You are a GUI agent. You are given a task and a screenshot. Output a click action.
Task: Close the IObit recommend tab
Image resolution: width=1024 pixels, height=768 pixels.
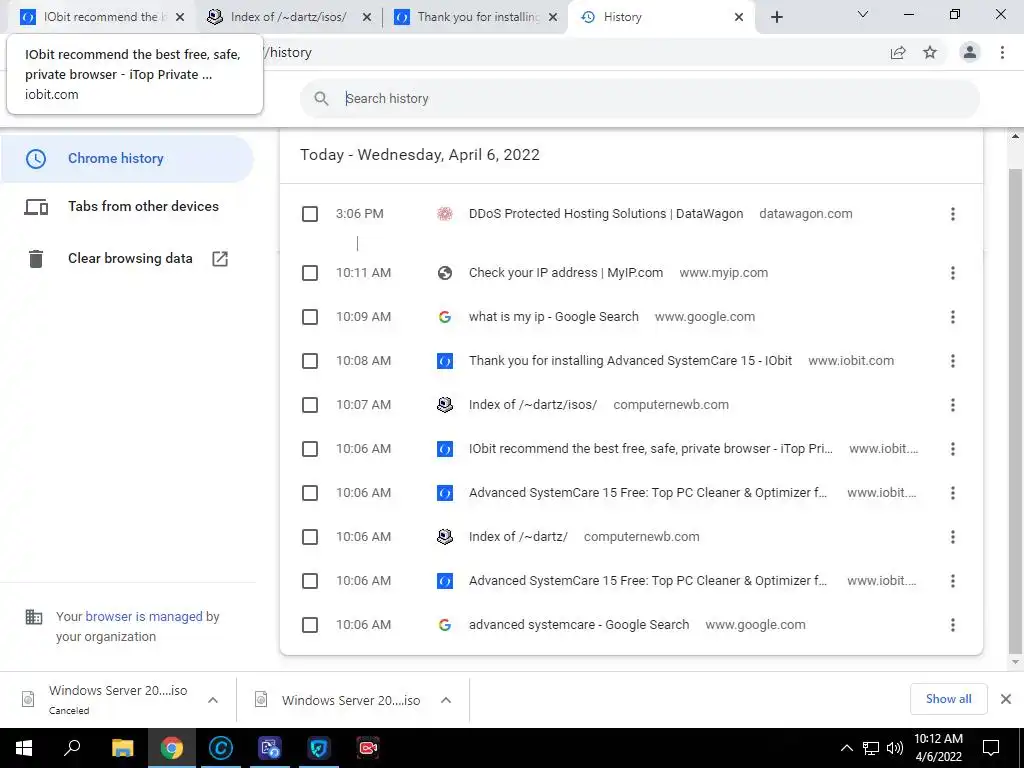tap(180, 17)
